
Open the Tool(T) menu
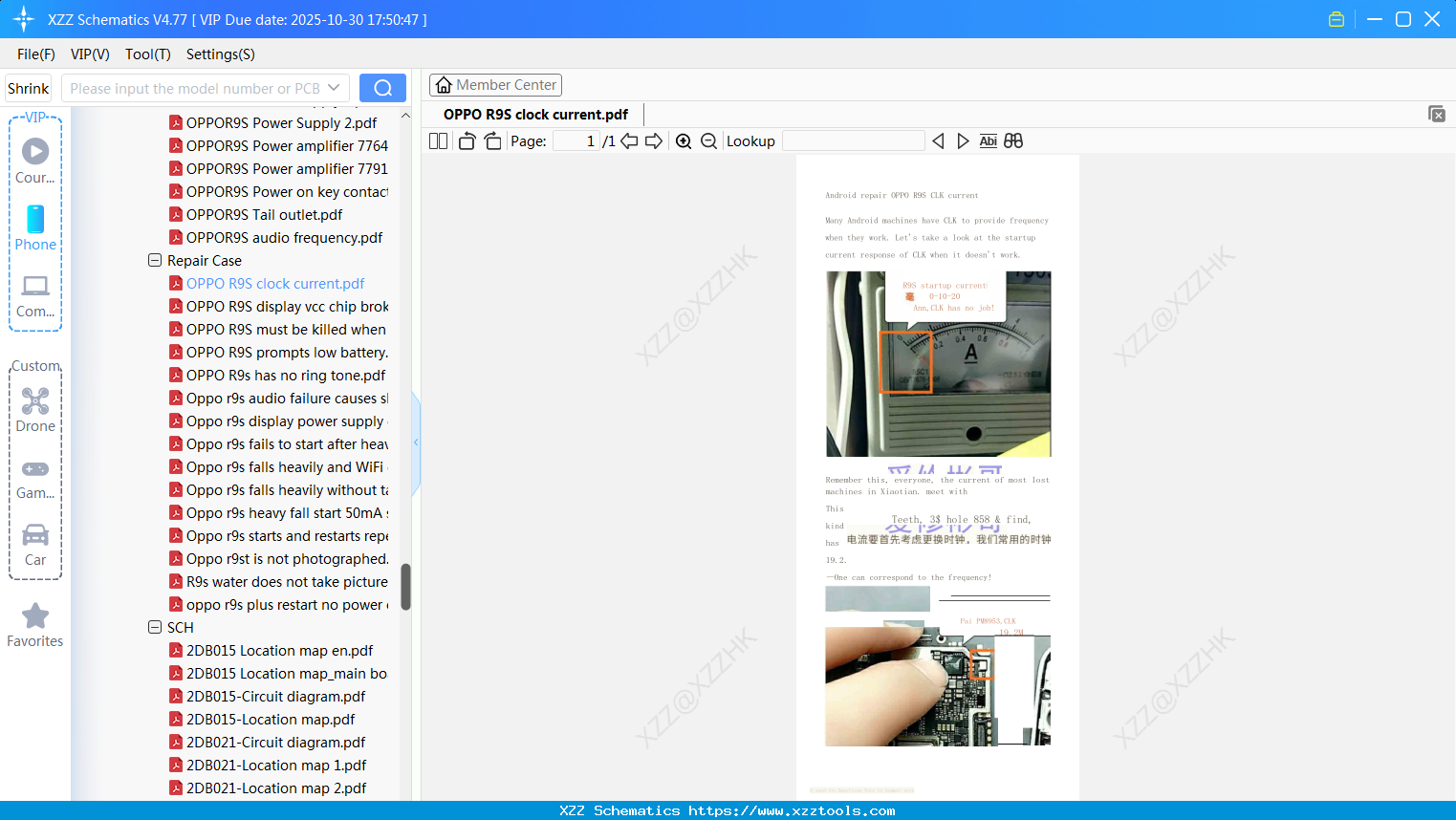(x=148, y=54)
